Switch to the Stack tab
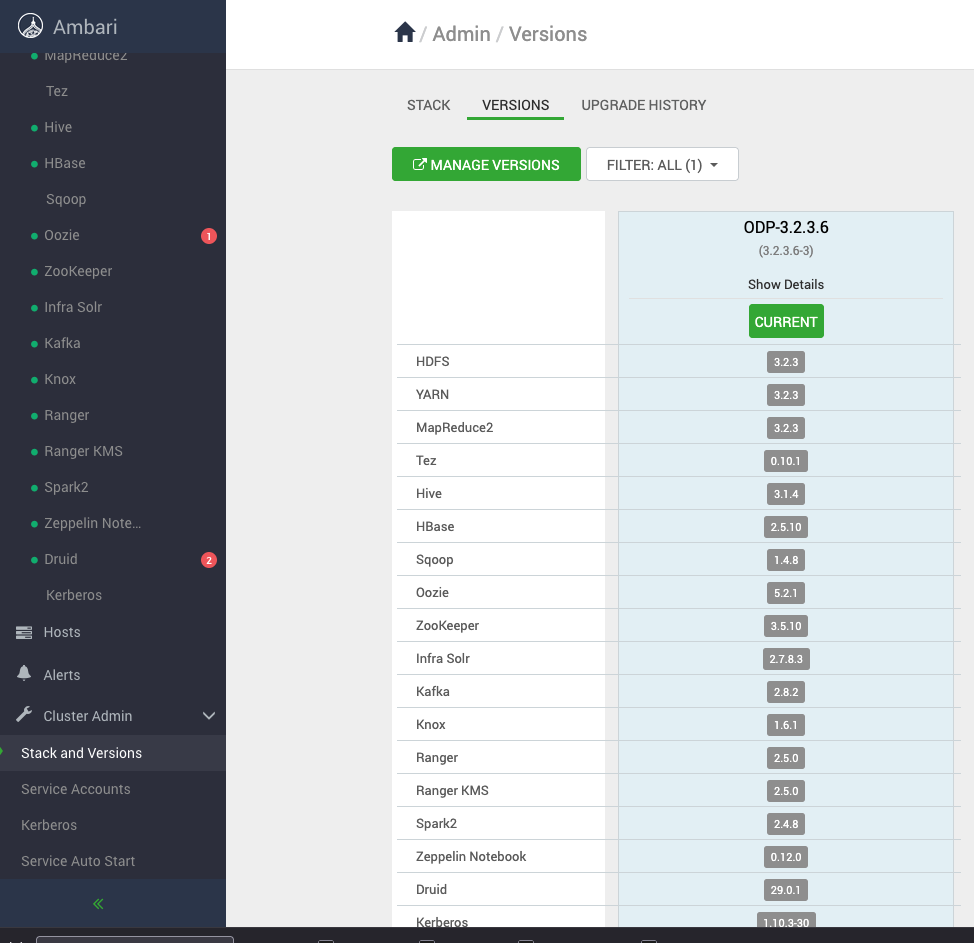The image size is (974, 943). 429,105
